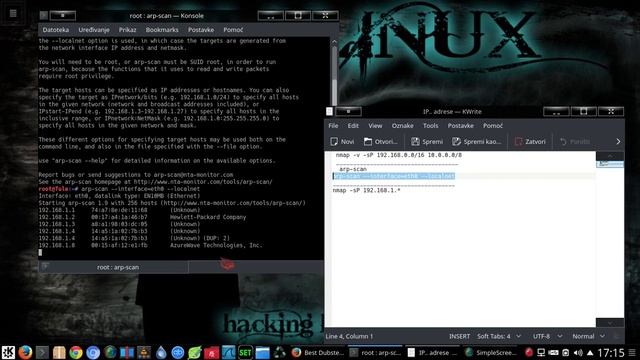Click the nmap -v -sP 192.168.0.0/16 line
This screenshot has width=640, height=360.
[x=399, y=155]
